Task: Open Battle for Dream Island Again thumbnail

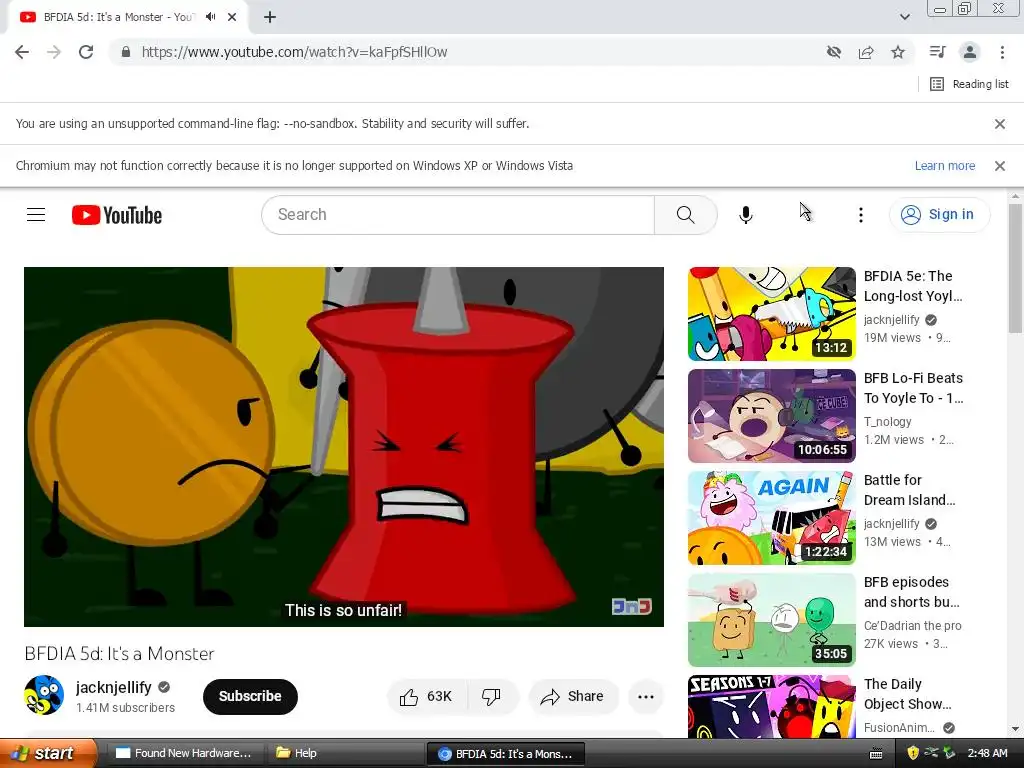Action: click(x=771, y=518)
